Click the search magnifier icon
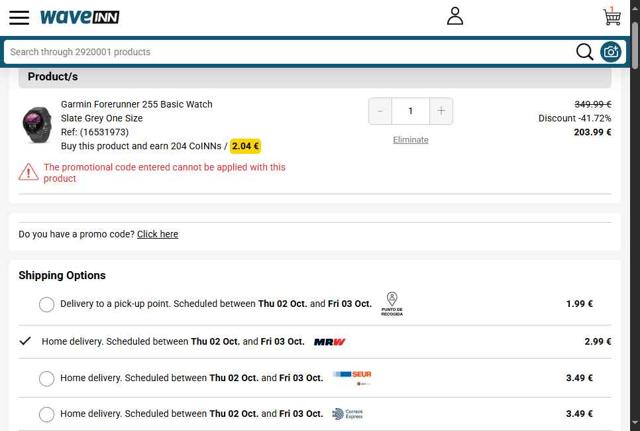Screen dimensions: 640x431 point(585,52)
